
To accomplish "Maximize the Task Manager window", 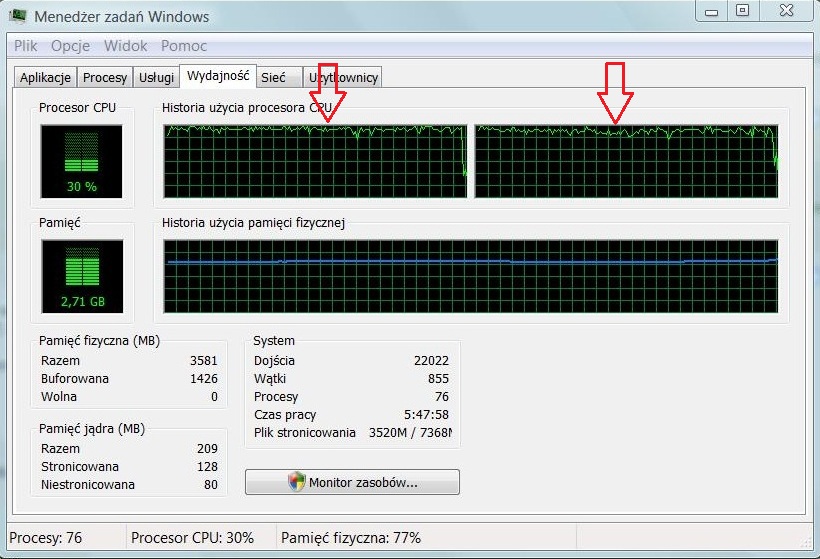I will 743,11.
